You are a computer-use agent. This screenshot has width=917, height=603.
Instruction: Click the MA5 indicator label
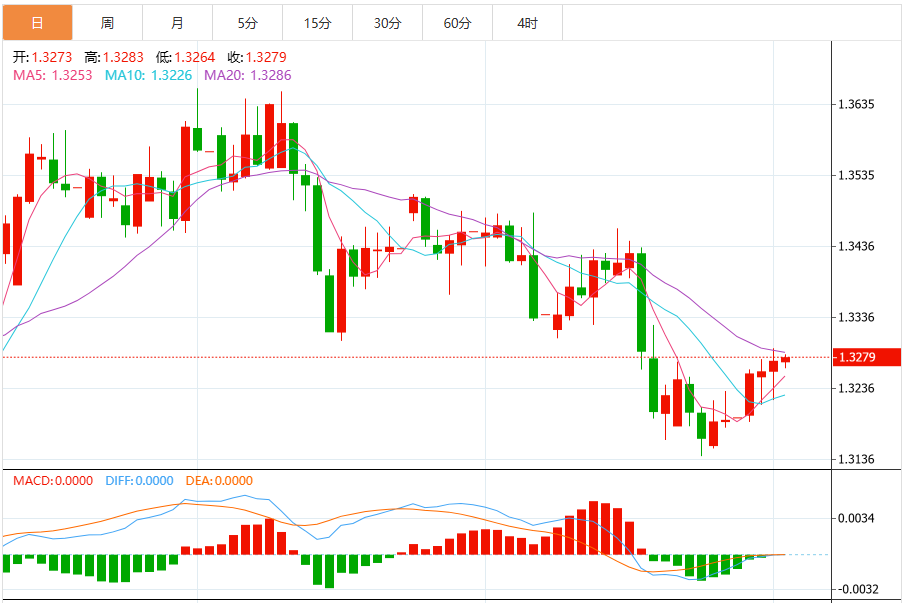[53, 75]
